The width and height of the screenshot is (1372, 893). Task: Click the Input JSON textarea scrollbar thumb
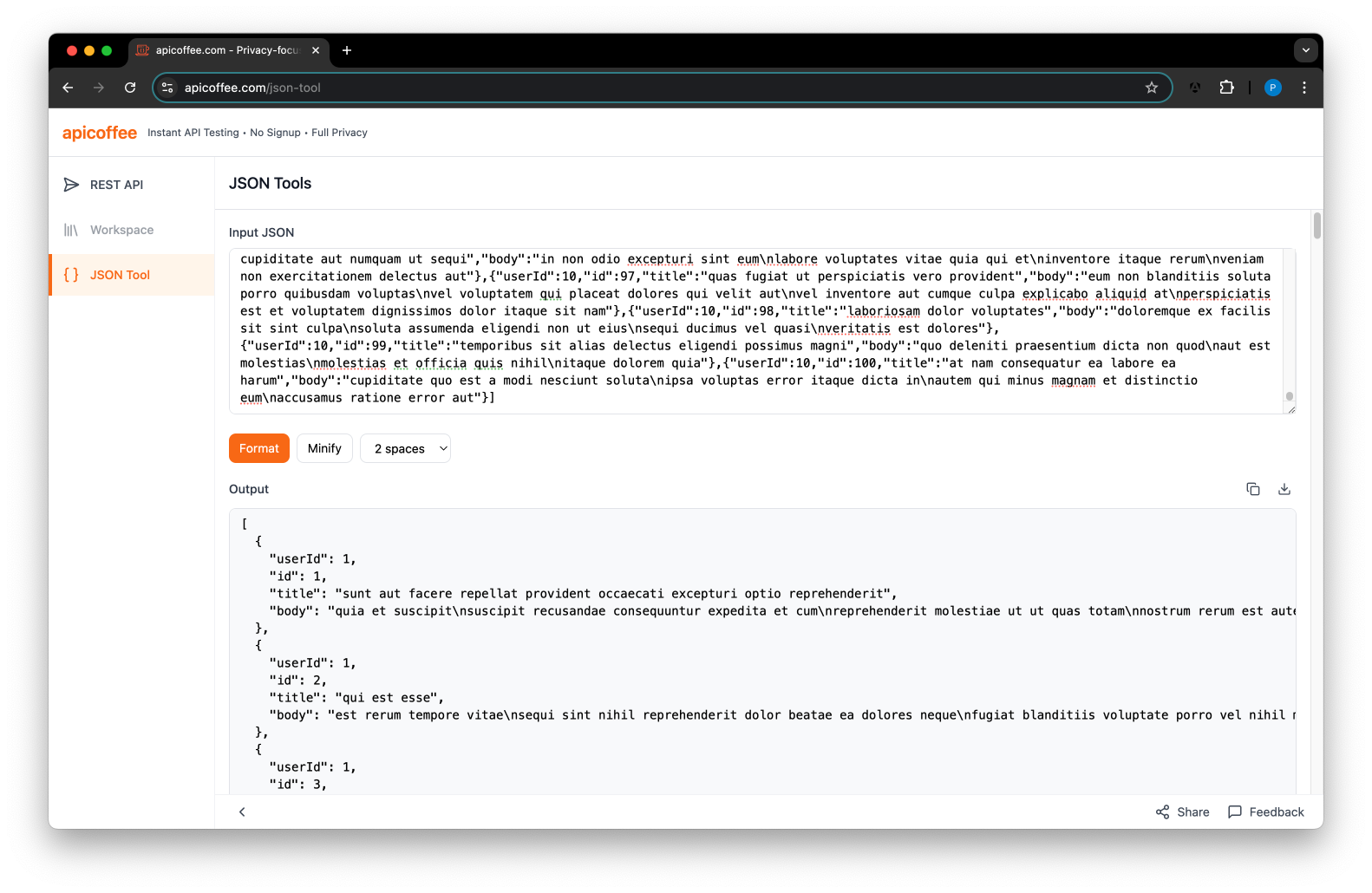tap(1290, 396)
